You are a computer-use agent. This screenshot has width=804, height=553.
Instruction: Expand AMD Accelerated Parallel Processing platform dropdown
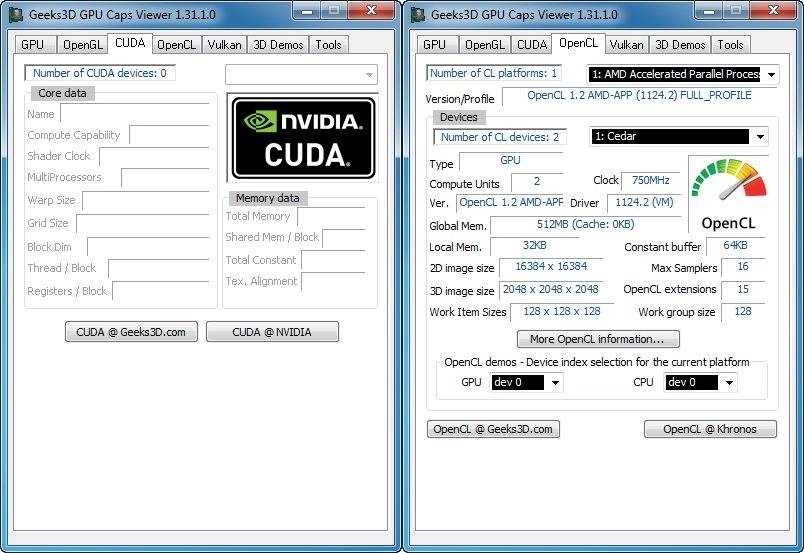click(x=683, y=74)
